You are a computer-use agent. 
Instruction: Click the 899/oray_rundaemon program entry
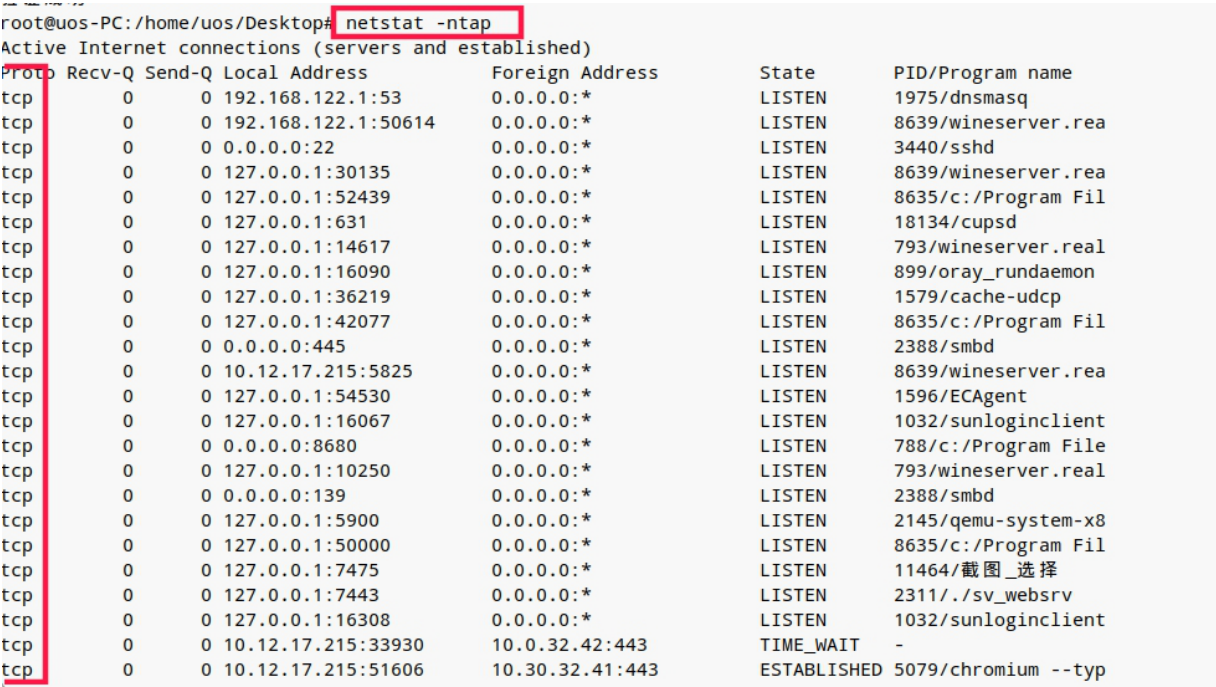point(994,272)
